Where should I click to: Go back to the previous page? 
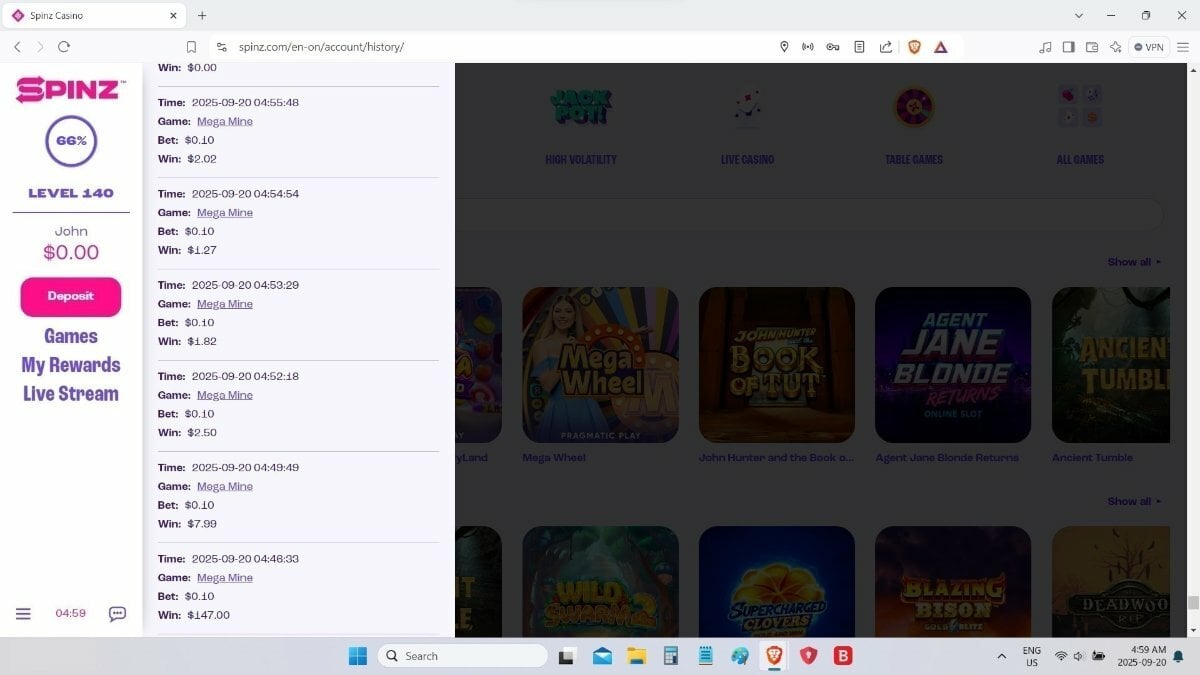point(17,47)
